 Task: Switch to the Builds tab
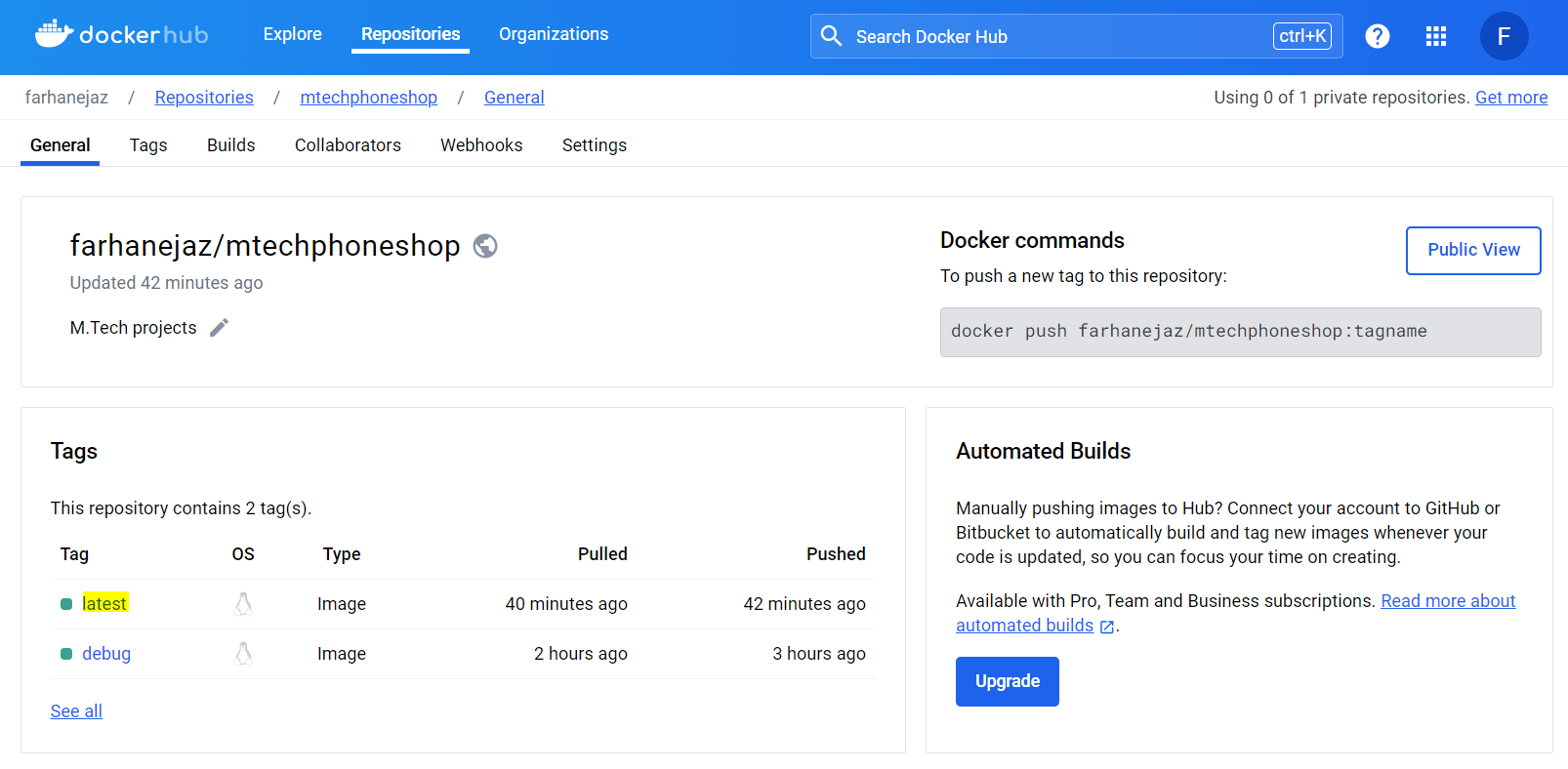pyautogui.click(x=230, y=145)
